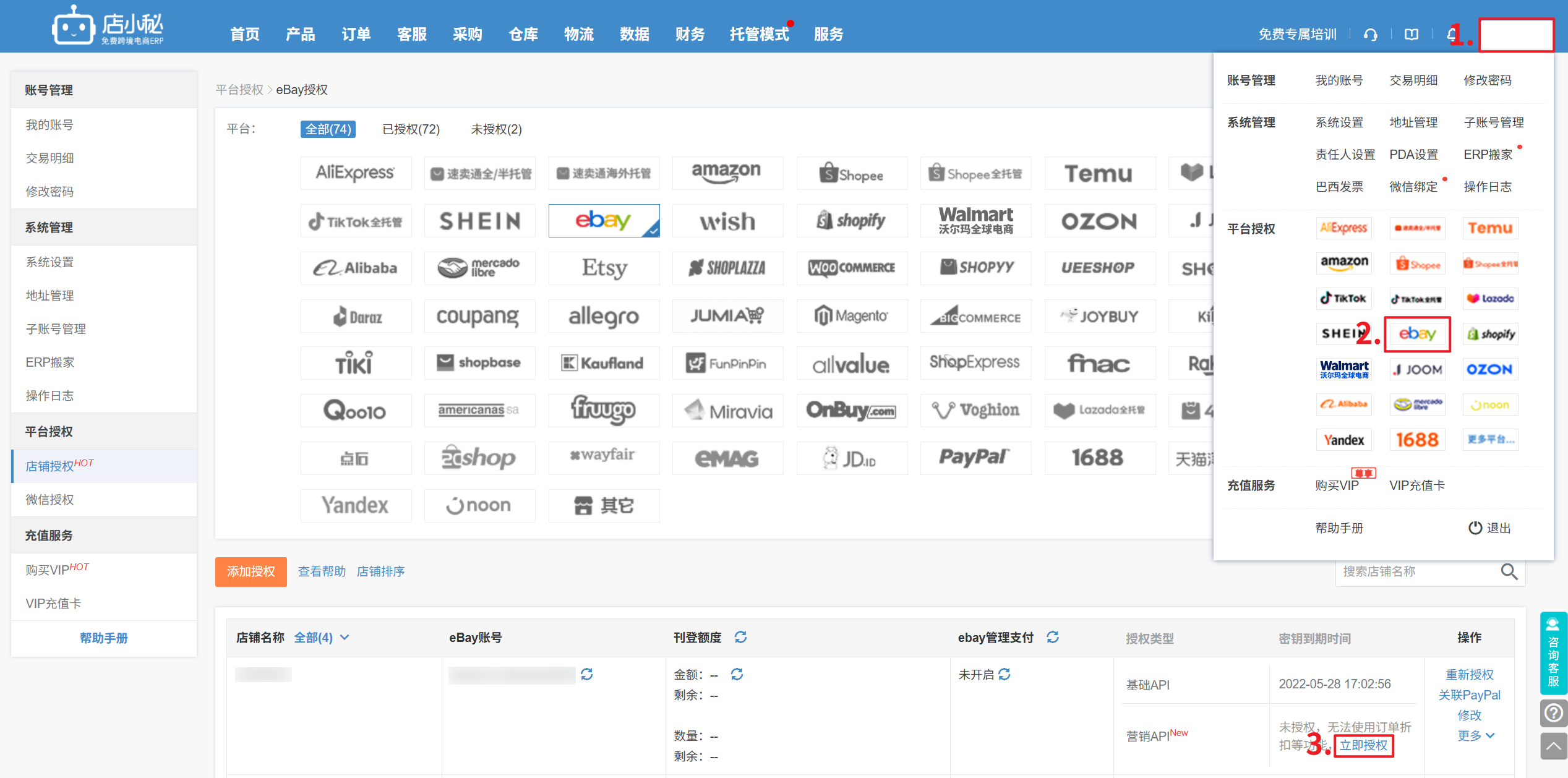Image resolution: width=1568 pixels, height=778 pixels.
Task: Click the search magnifier in store search
Action: pos(1509,571)
